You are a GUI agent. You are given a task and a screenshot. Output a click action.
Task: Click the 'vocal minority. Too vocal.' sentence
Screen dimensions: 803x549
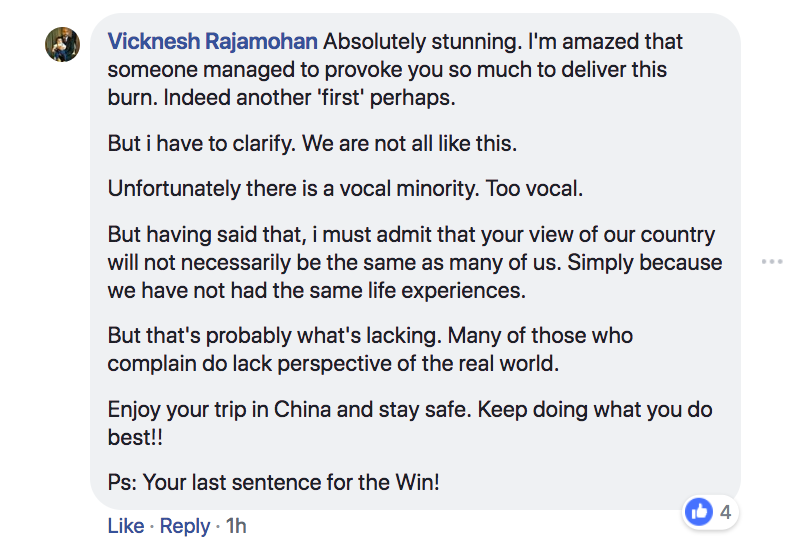[x=461, y=188]
